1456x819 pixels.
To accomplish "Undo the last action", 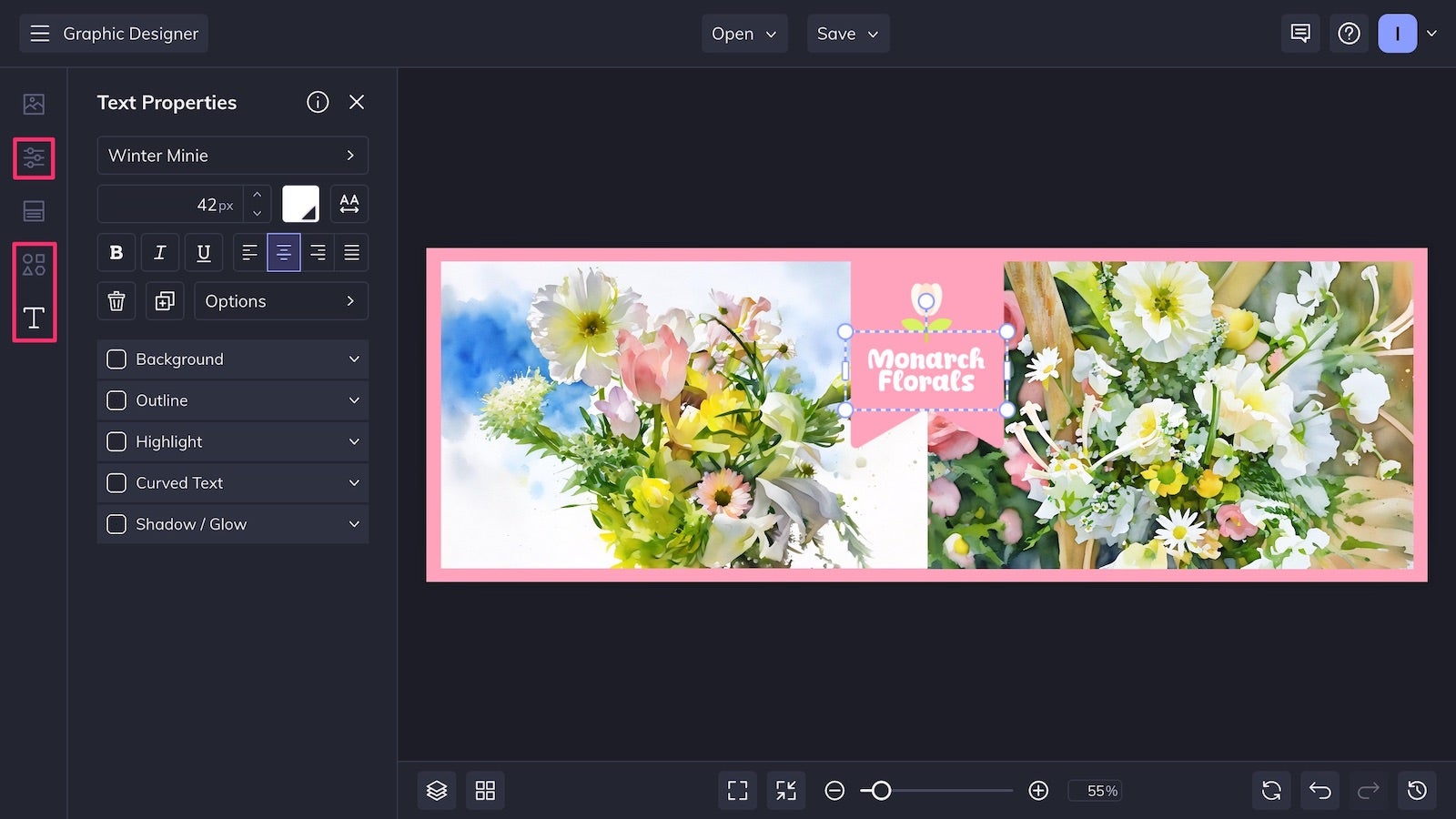I will click(x=1319, y=791).
